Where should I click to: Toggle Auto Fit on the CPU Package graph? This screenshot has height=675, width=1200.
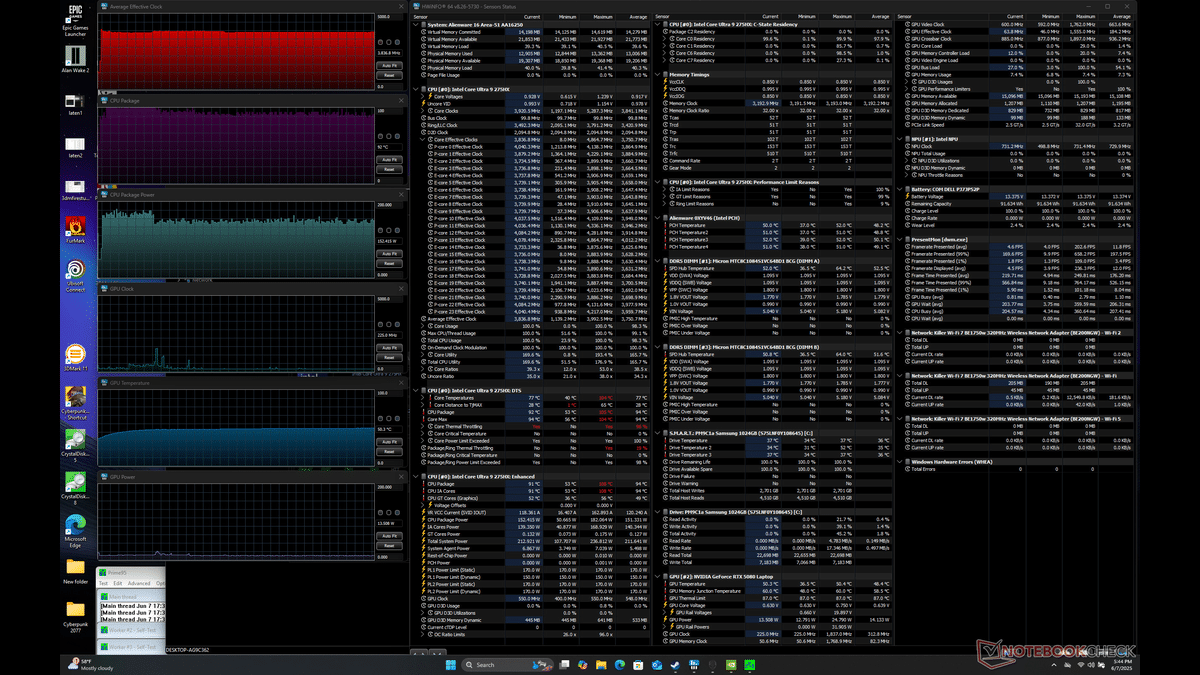point(388,158)
